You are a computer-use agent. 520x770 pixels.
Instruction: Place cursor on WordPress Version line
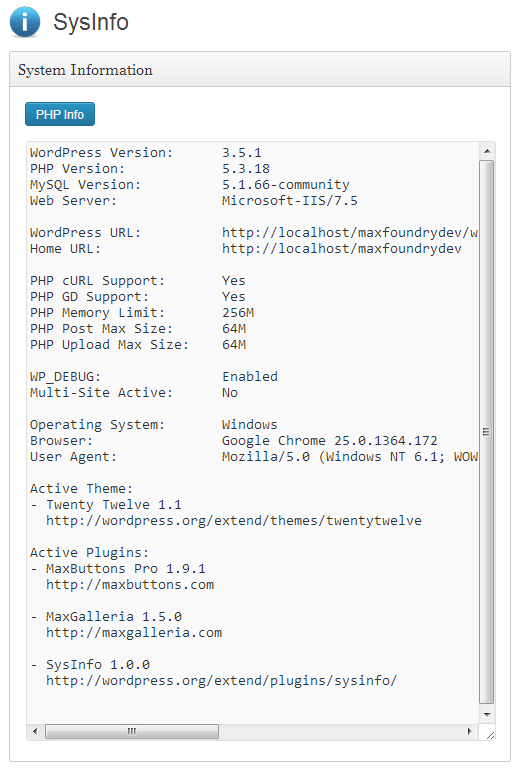click(146, 153)
